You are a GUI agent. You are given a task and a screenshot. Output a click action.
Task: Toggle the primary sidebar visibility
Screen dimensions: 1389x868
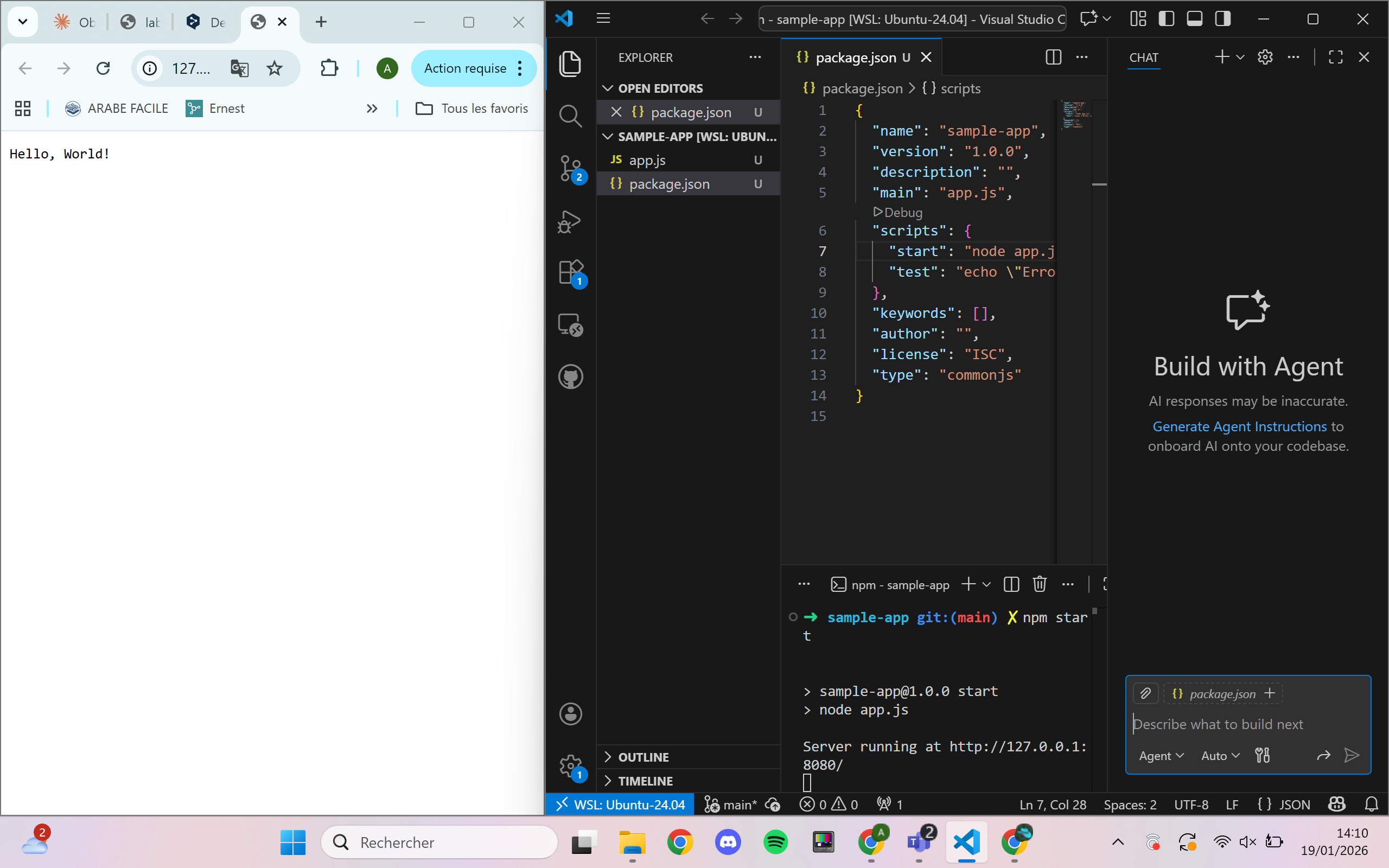coord(1165,18)
